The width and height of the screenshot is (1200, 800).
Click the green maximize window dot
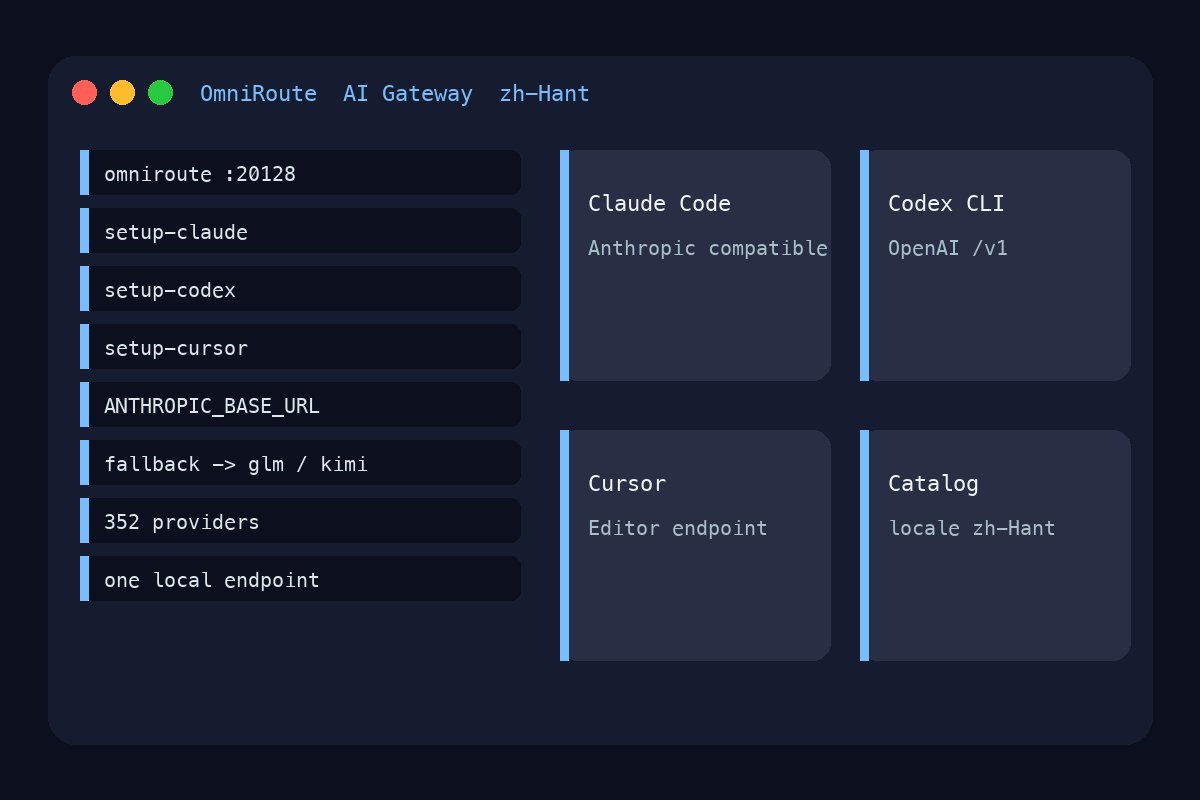pyautogui.click(x=160, y=92)
